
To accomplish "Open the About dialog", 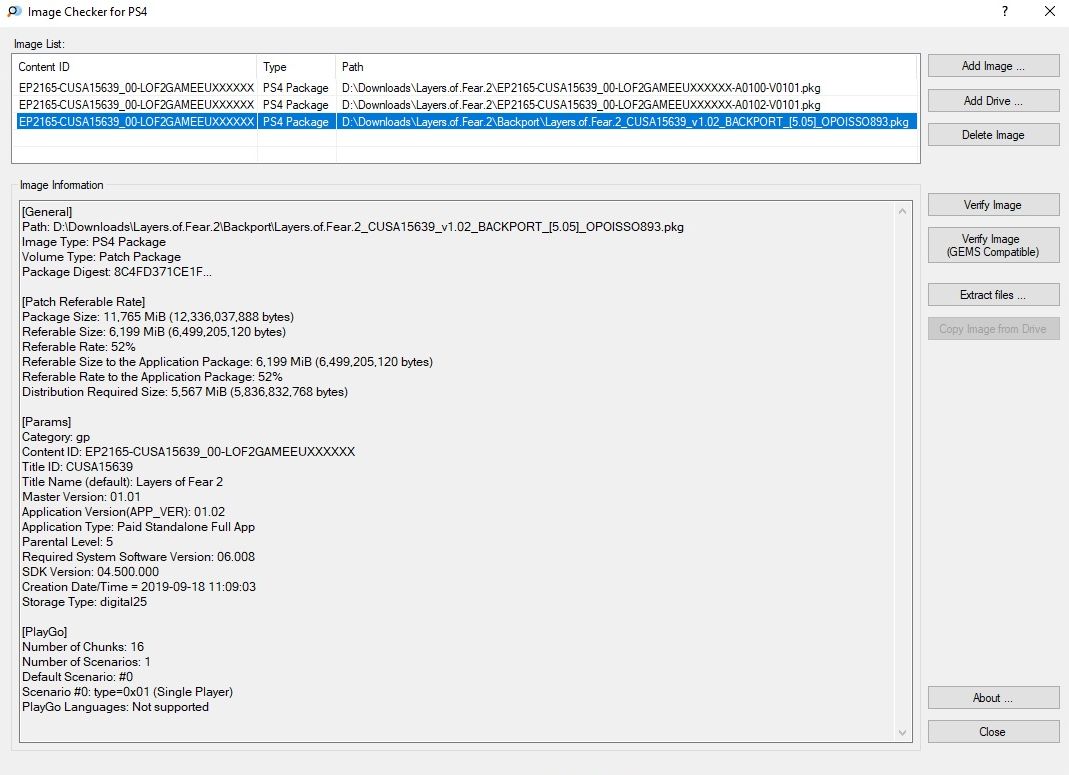I will click(993, 698).
